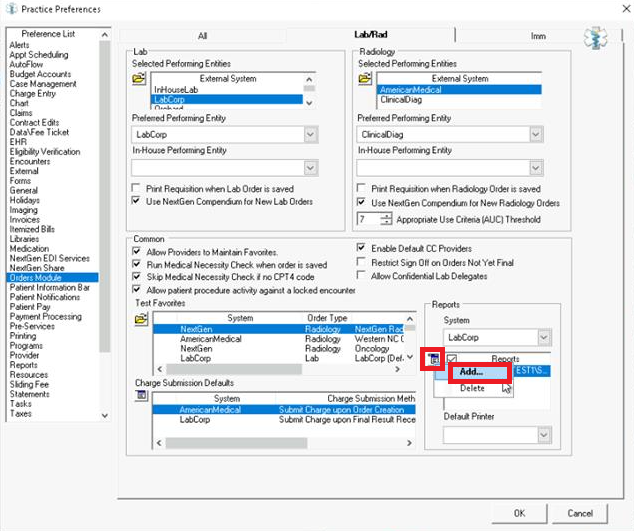Switch to the Imm tab
The image size is (634, 531).
(538, 36)
